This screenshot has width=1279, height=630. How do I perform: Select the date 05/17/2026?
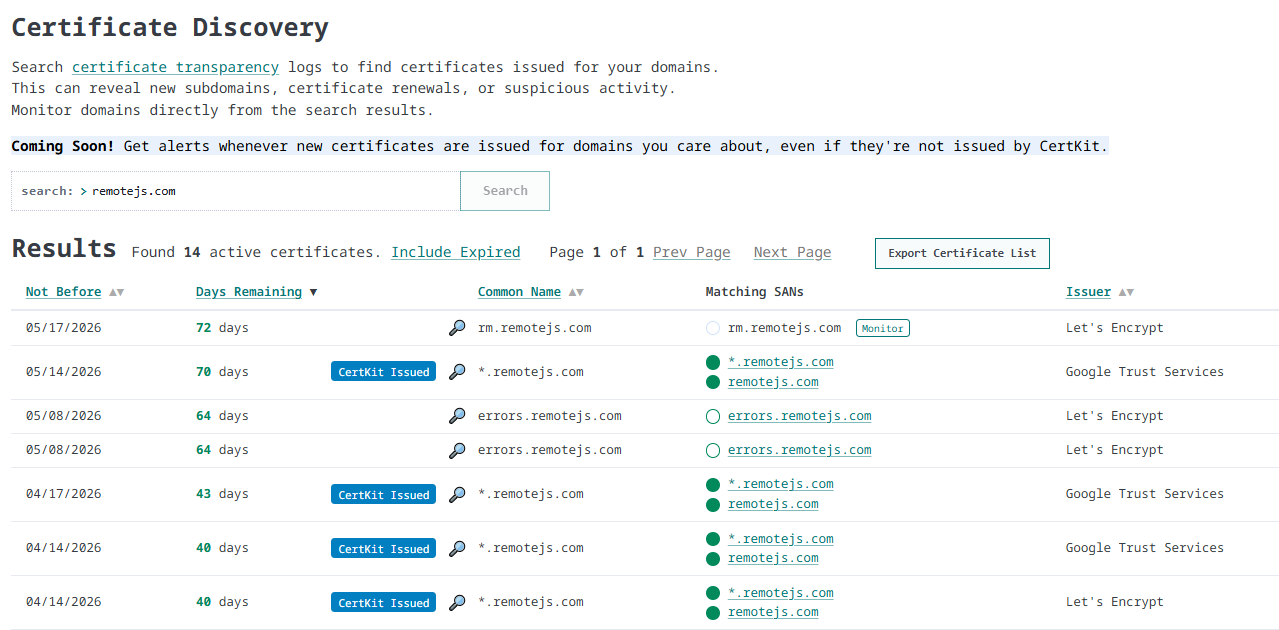tap(64, 328)
